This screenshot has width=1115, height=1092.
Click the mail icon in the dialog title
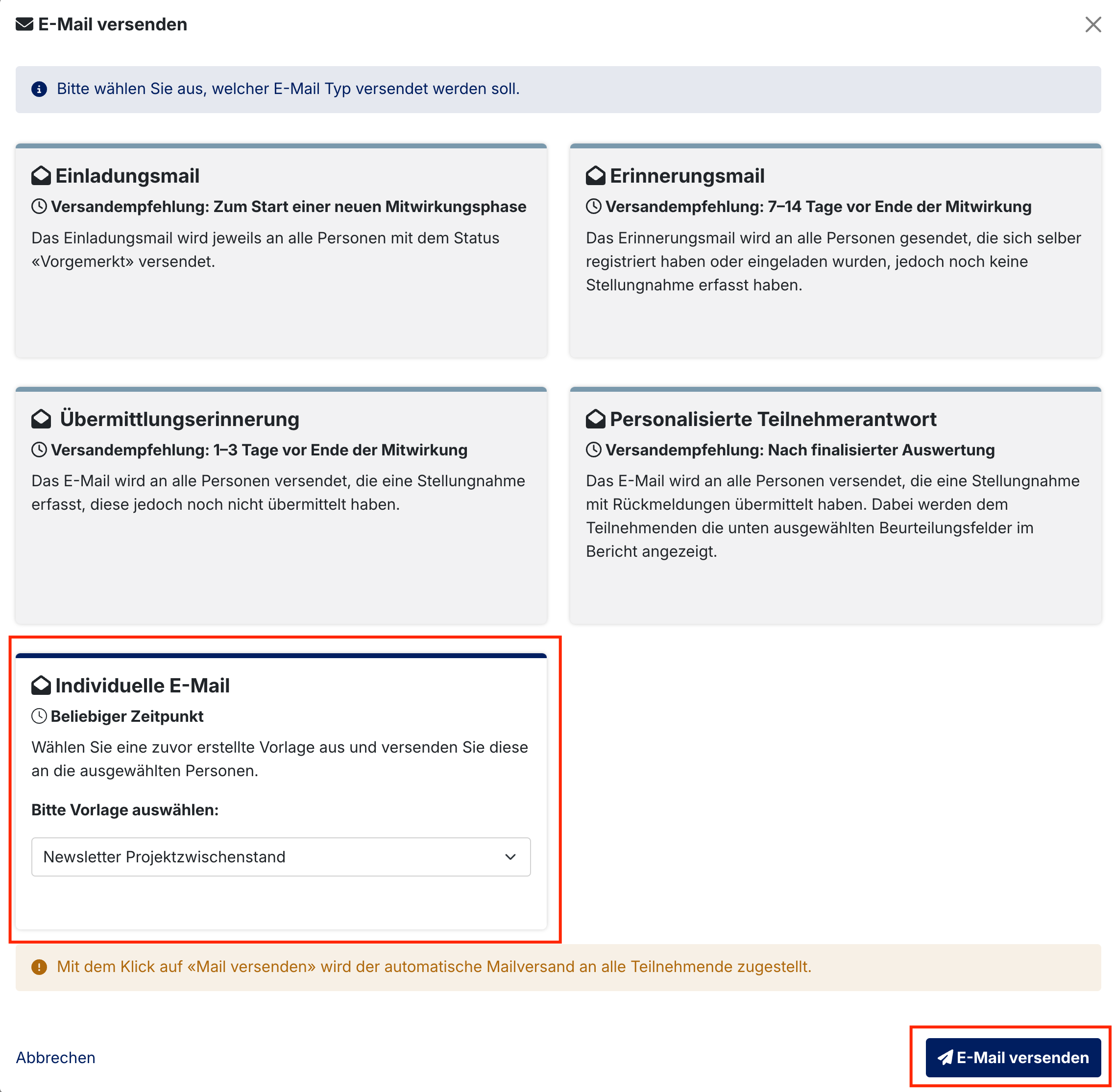(x=24, y=24)
